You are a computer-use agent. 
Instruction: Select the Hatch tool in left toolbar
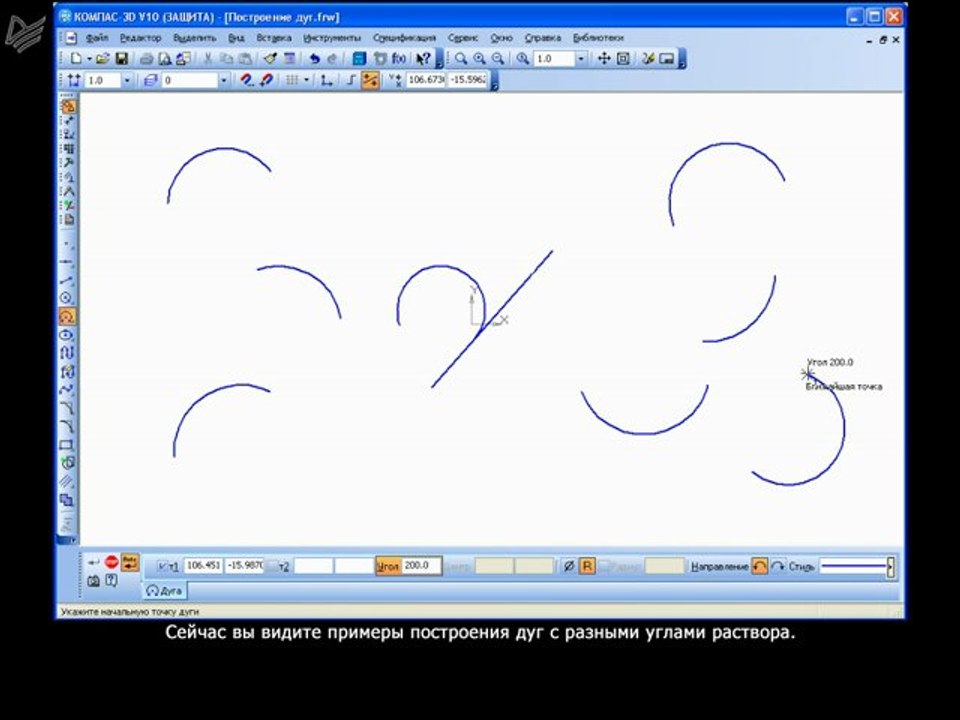coord(67,481)
